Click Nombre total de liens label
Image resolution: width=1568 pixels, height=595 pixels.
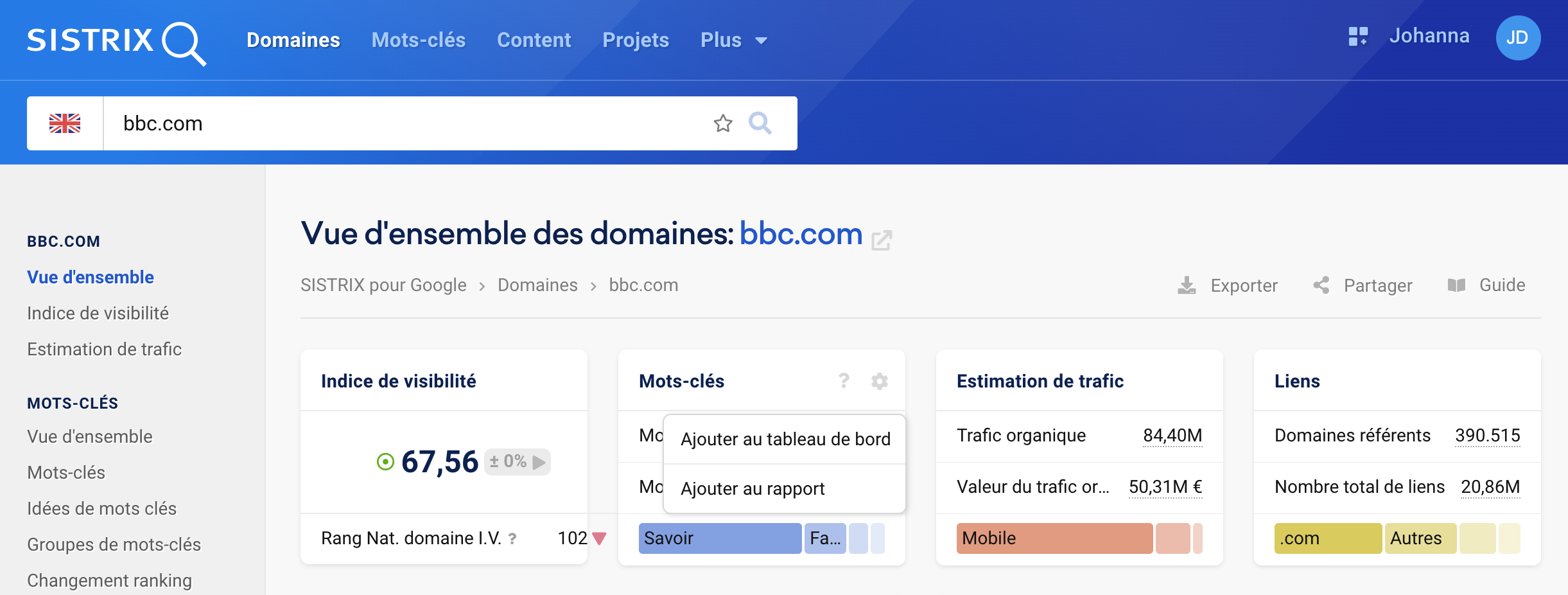[x=1359, y=487]
